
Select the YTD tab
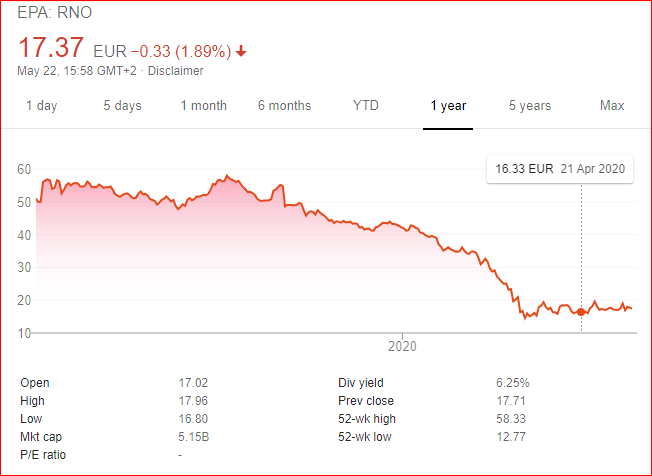pyautogui.click(x=366, y=106)
